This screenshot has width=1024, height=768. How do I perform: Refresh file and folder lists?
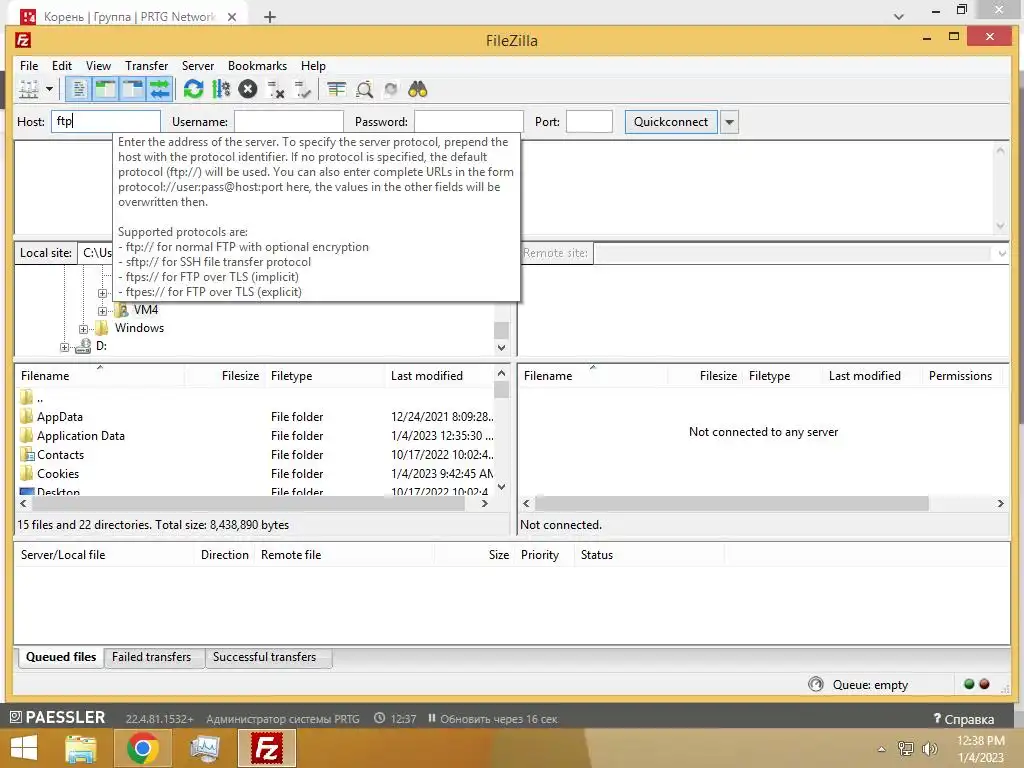point(193,89)
